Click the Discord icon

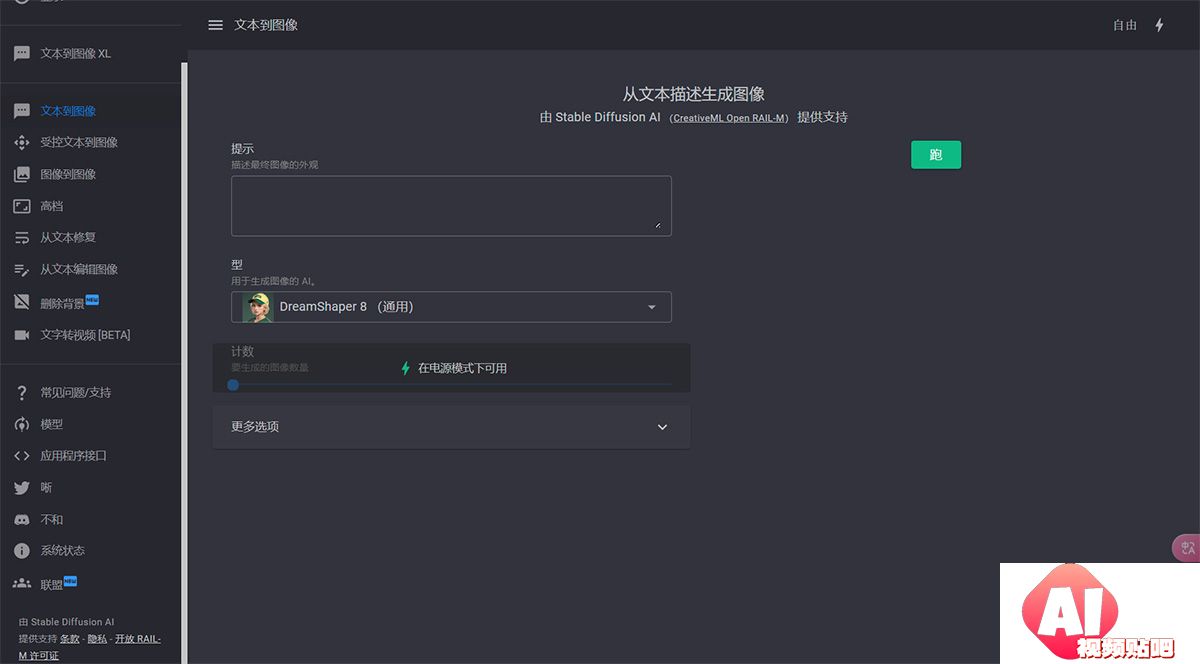[21, 520]
